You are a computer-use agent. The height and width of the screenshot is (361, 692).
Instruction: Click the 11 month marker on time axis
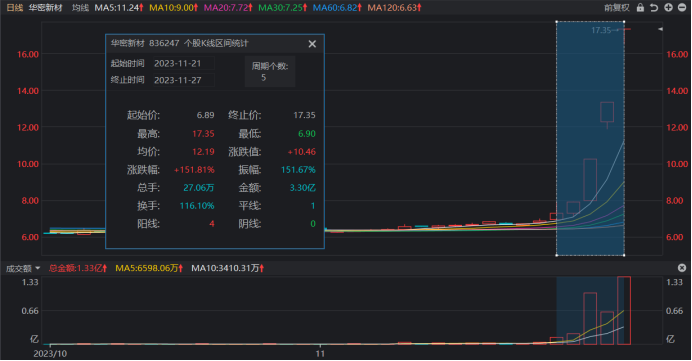coord(320,353)
